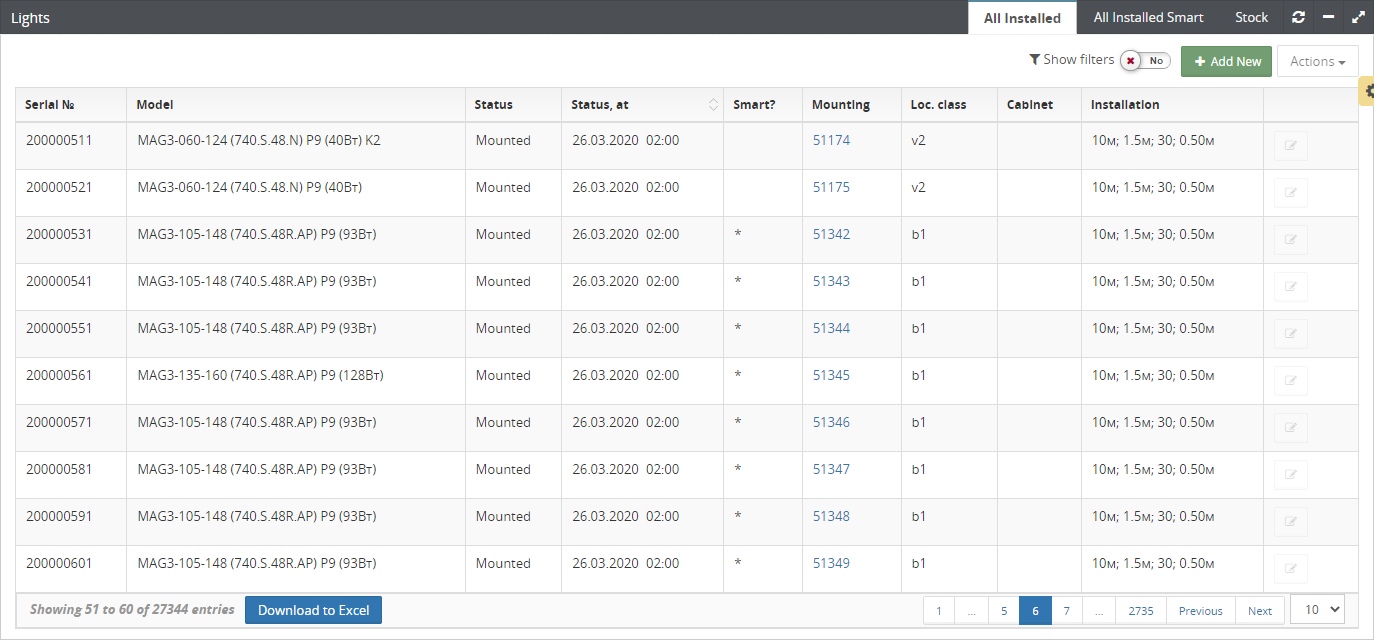Screen dimensions: 1374x640
Task: Click the collapse panel dash icon
Action: tap(1328, 17)
